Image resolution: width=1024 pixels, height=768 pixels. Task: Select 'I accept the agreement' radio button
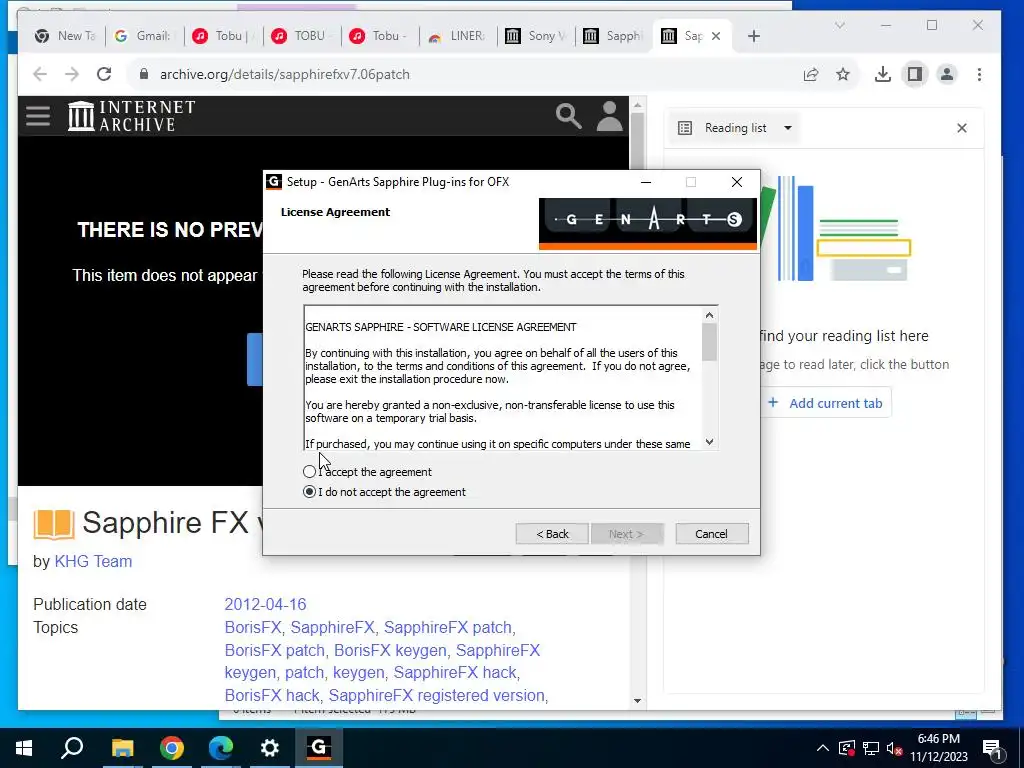tap(310, 472)
